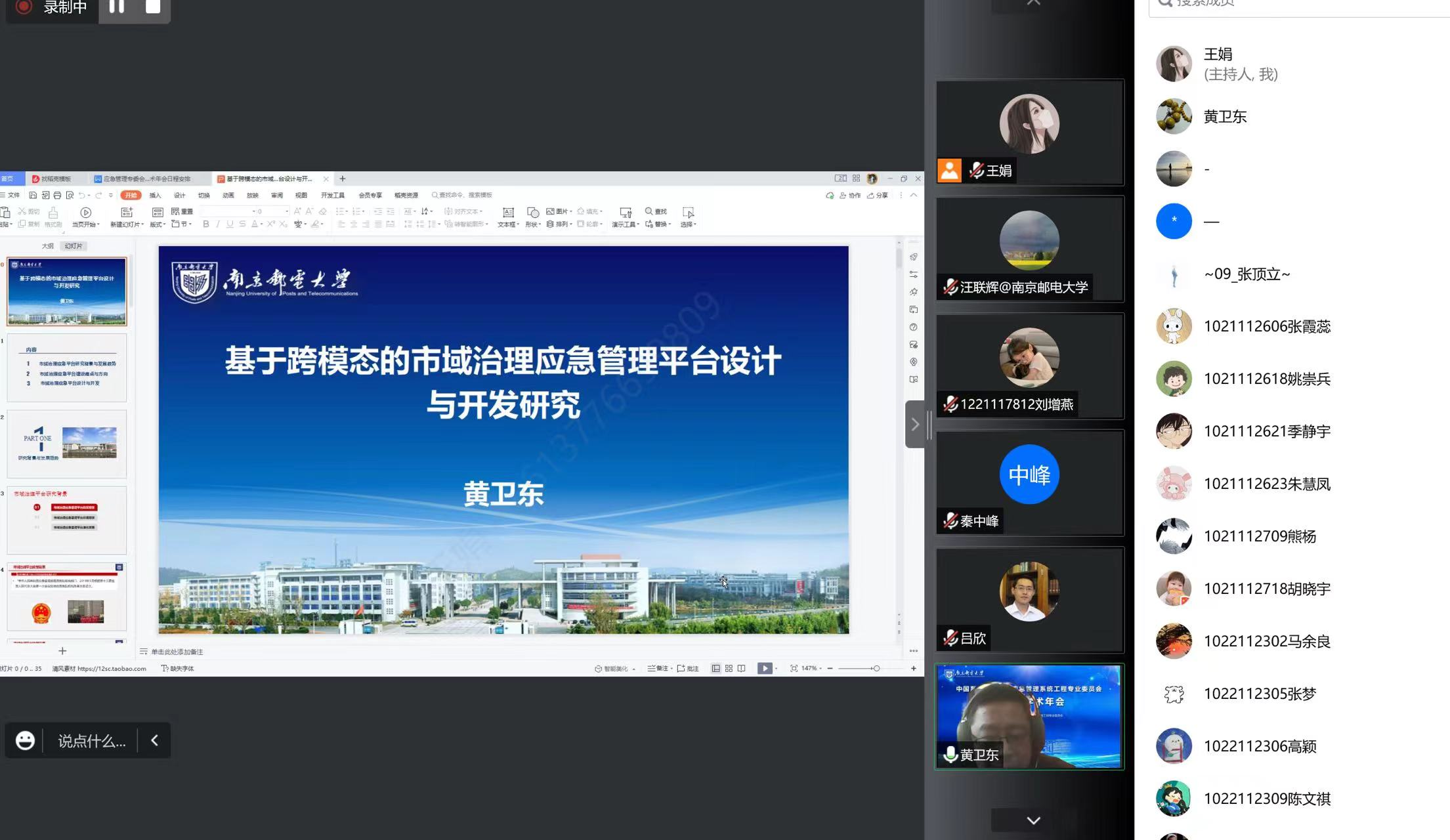Toggle bold formatting

coord(206,224)
